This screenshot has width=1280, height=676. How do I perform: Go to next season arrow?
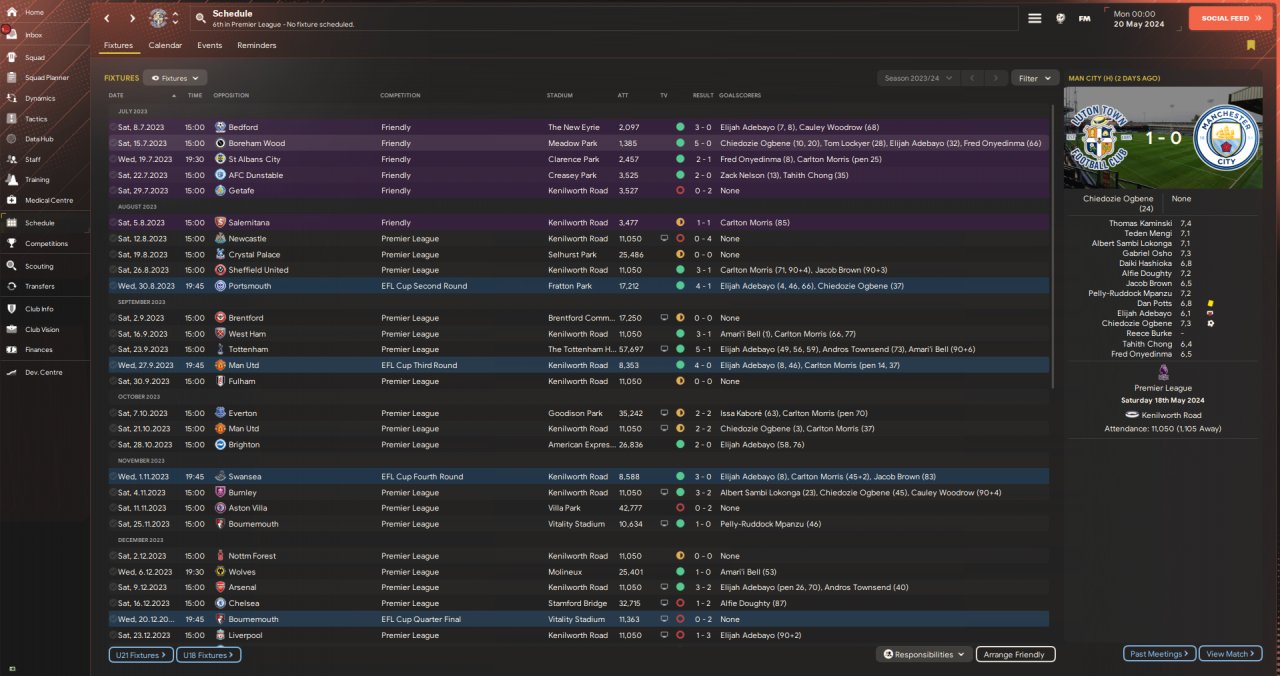[x=995, y=78]
